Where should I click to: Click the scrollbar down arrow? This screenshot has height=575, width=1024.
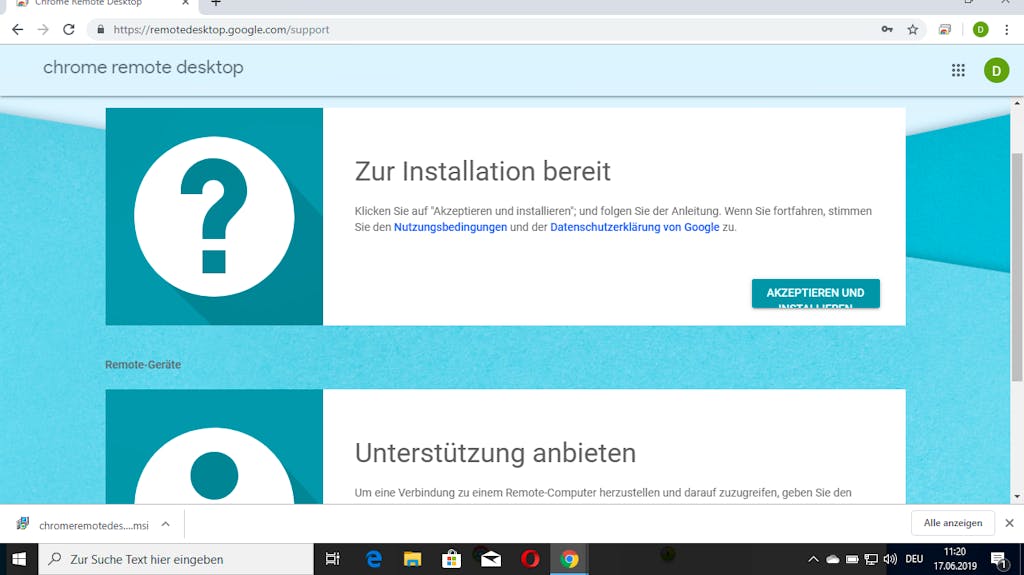(x=1017, y=497)
